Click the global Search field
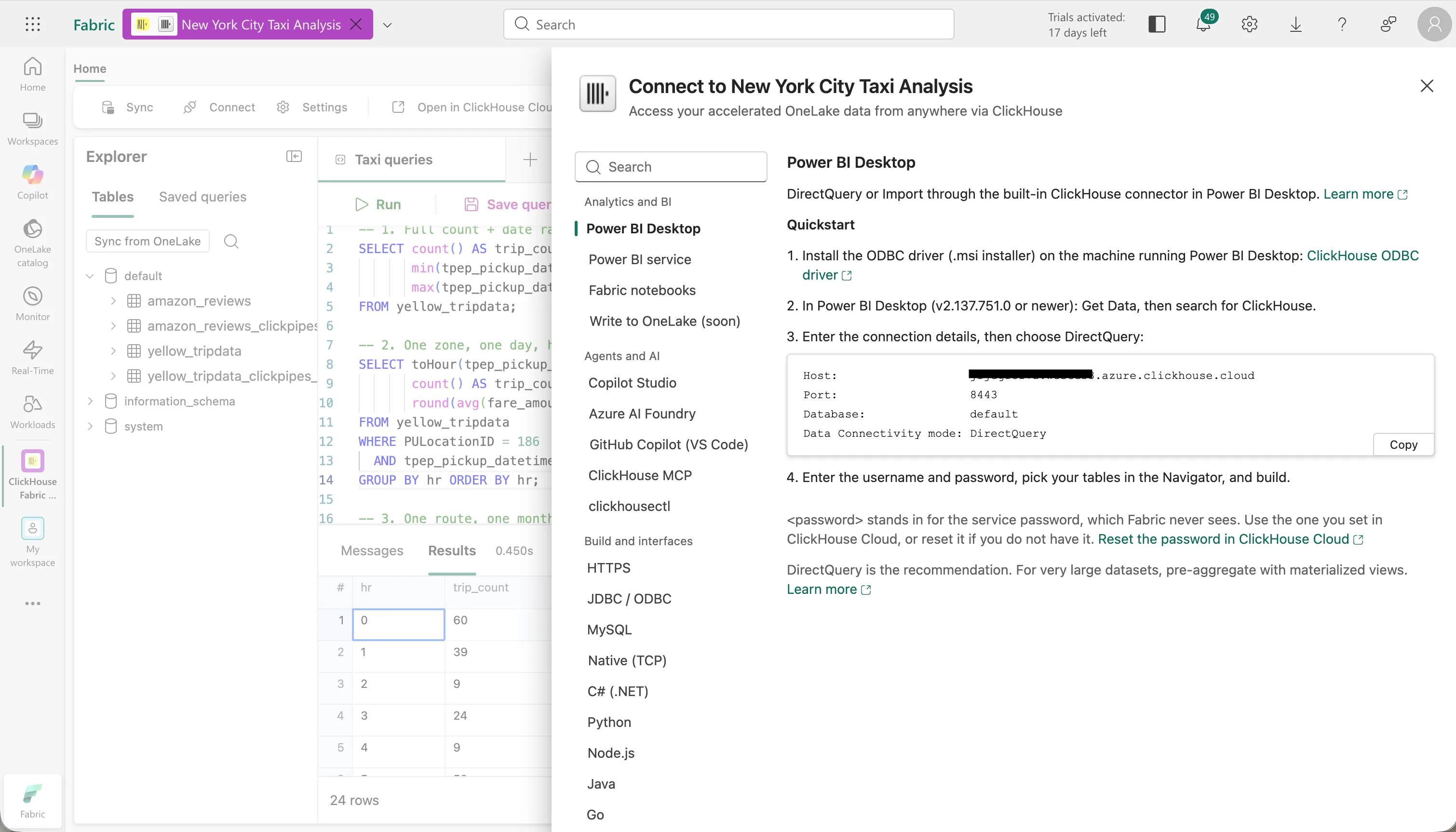 [728, 24]
